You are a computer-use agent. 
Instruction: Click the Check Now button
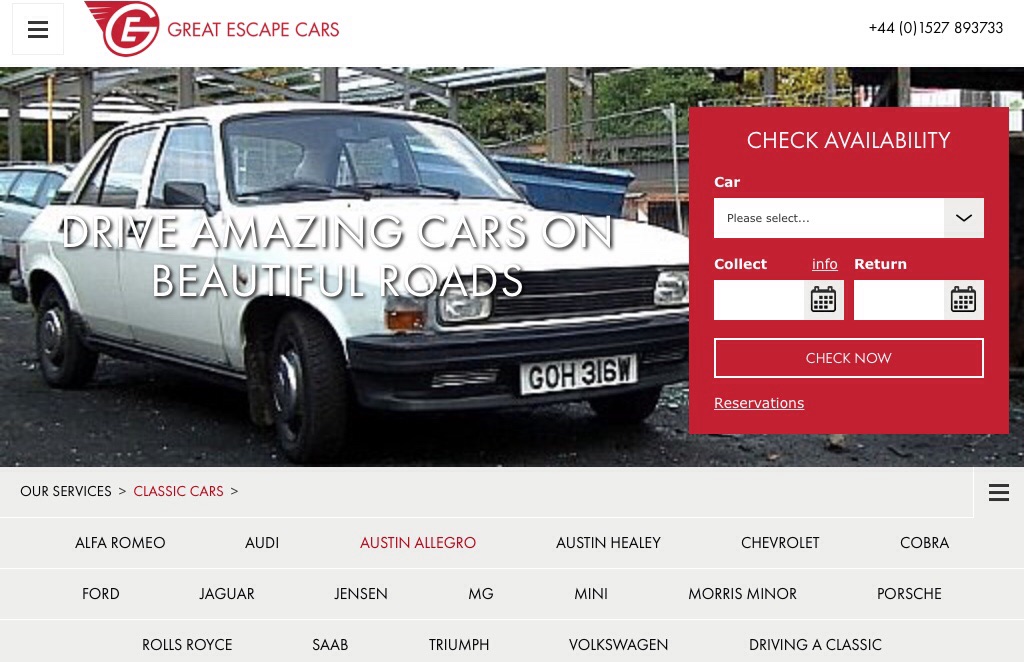click(848, 358)
